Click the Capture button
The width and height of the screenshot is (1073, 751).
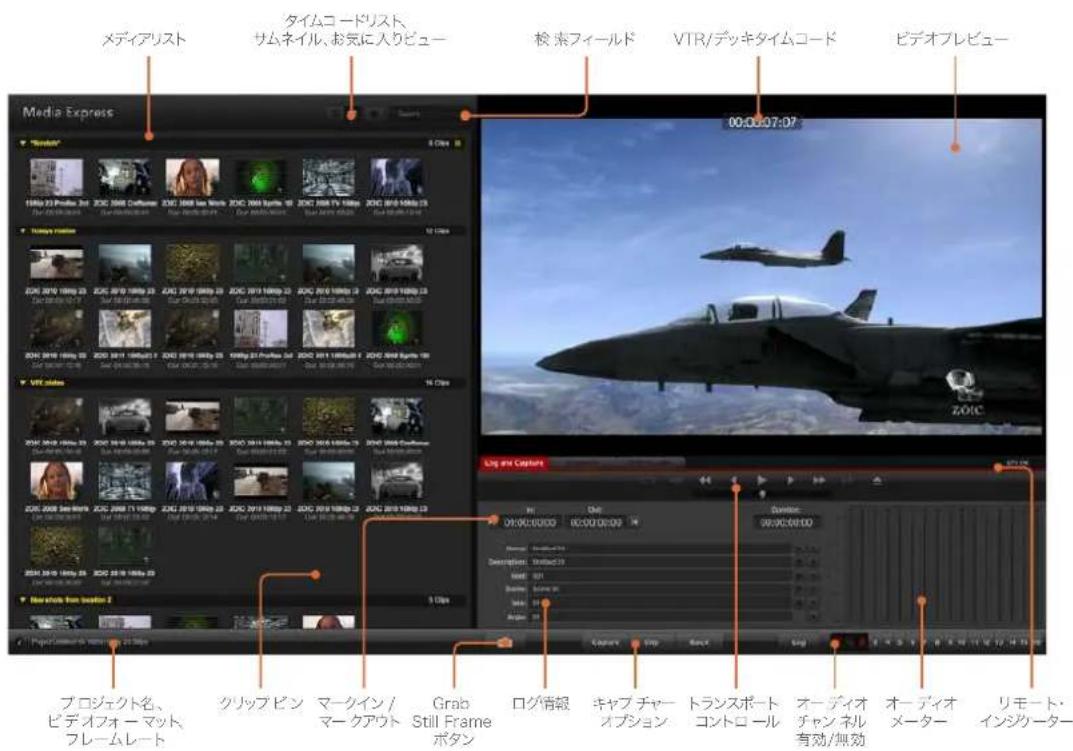[605, 642]
